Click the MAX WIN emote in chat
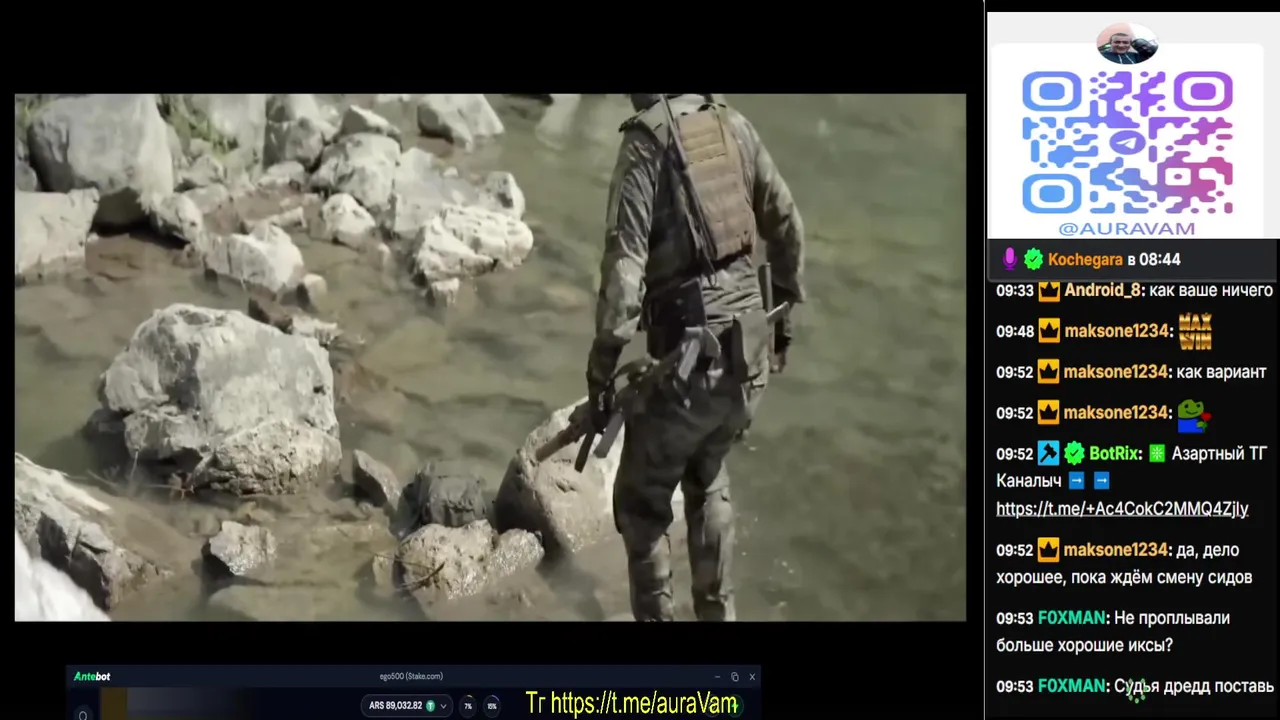This screenshot has width=1280, height=720. 1195,331
